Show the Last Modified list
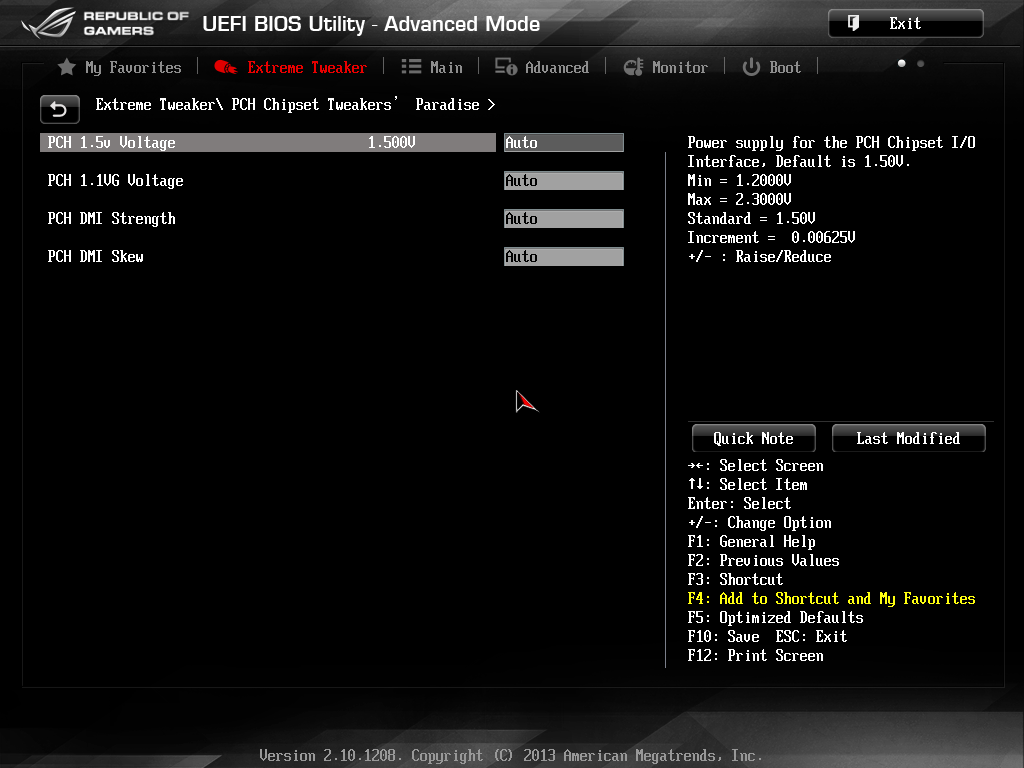1024x768 pixels. [908, 438]
